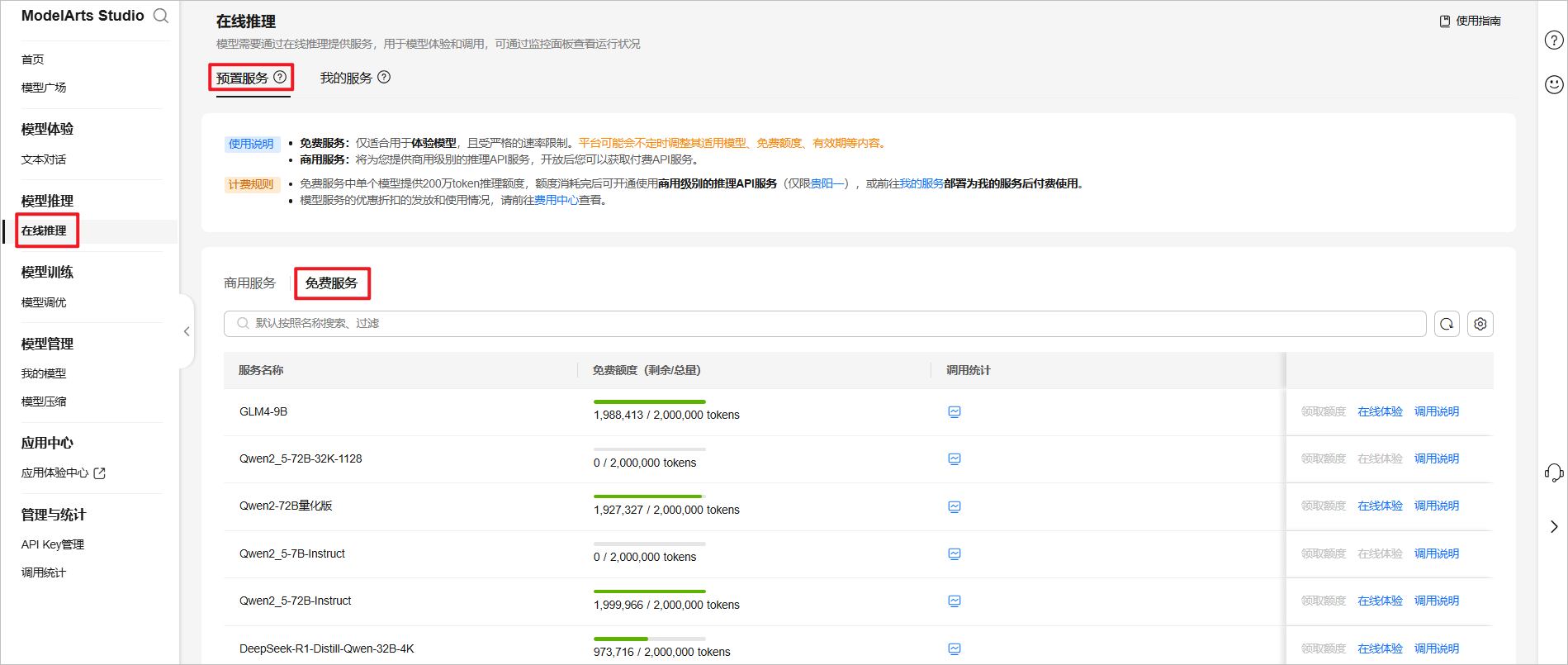This screenshot has height=665, width=1568.
Task: Expand the right side panel chevron
Action: 1554,526
